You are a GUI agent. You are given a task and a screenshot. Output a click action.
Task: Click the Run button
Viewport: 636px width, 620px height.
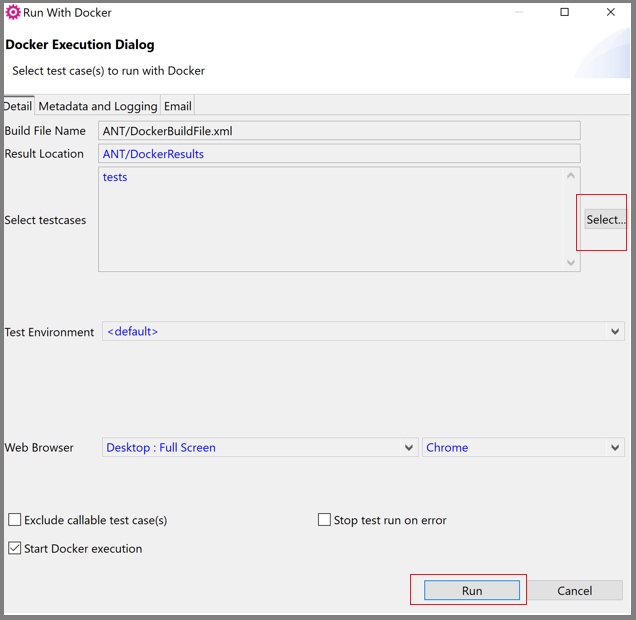472,591
